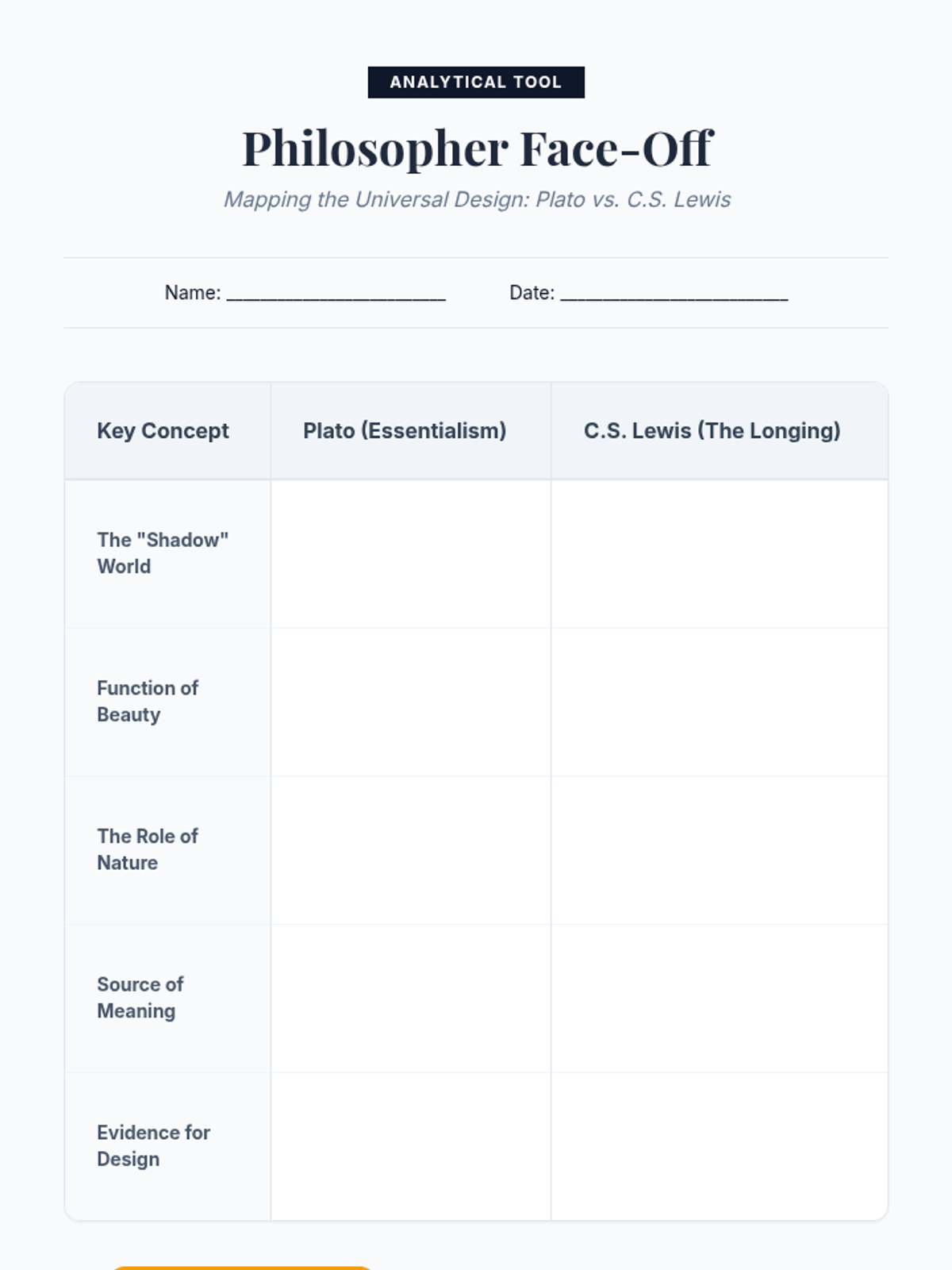Select the Key Concept column header

[x=163, y=431]
